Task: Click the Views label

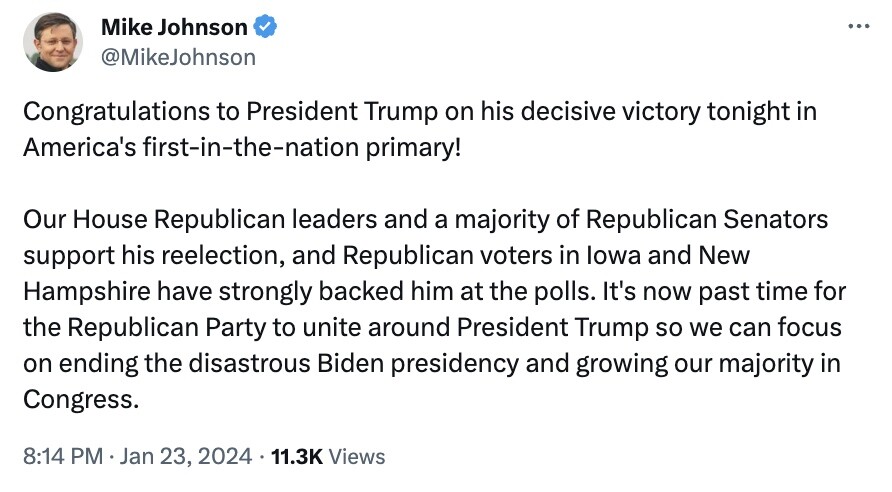Action: tap(357, 456)
